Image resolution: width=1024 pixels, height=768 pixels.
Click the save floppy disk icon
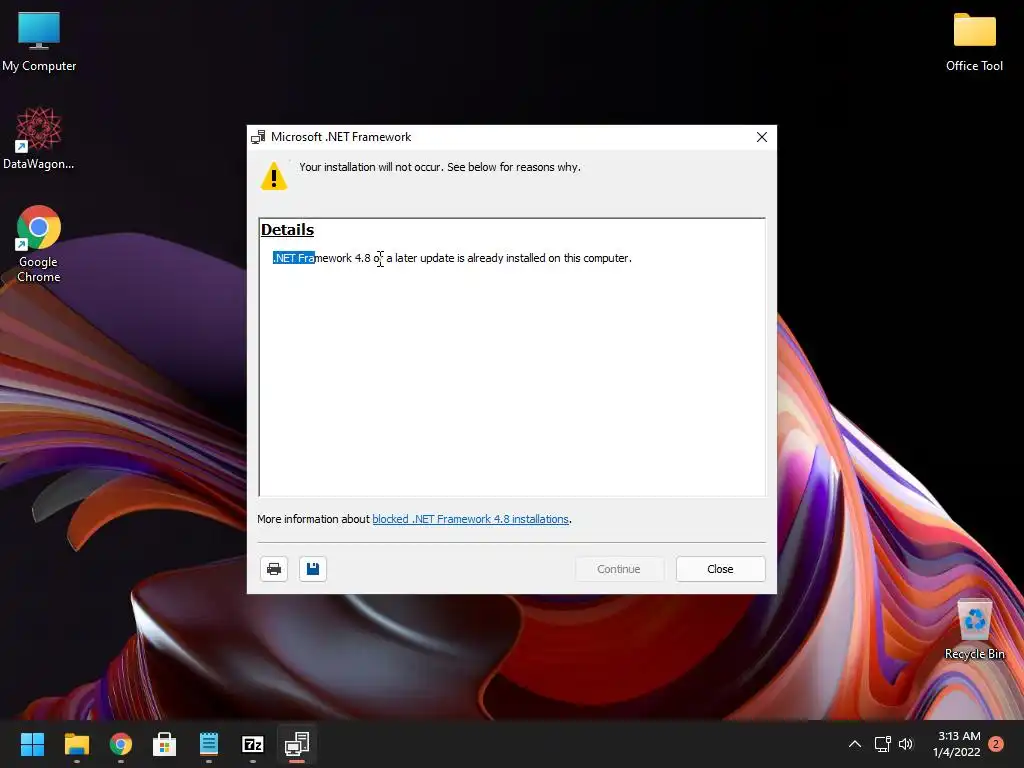point(313,569)
